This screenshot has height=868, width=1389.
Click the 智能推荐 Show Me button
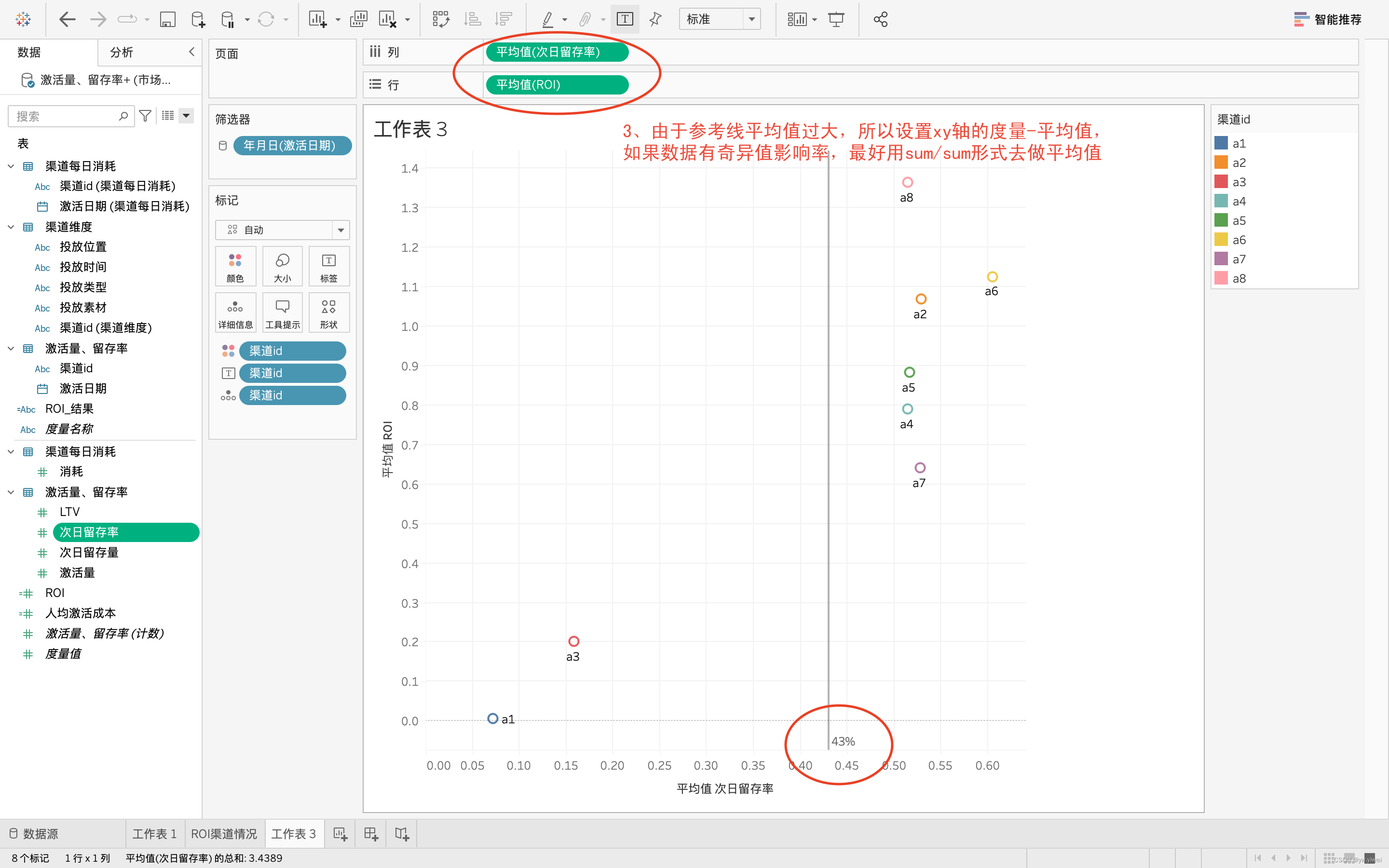(x=1327, y=19)
